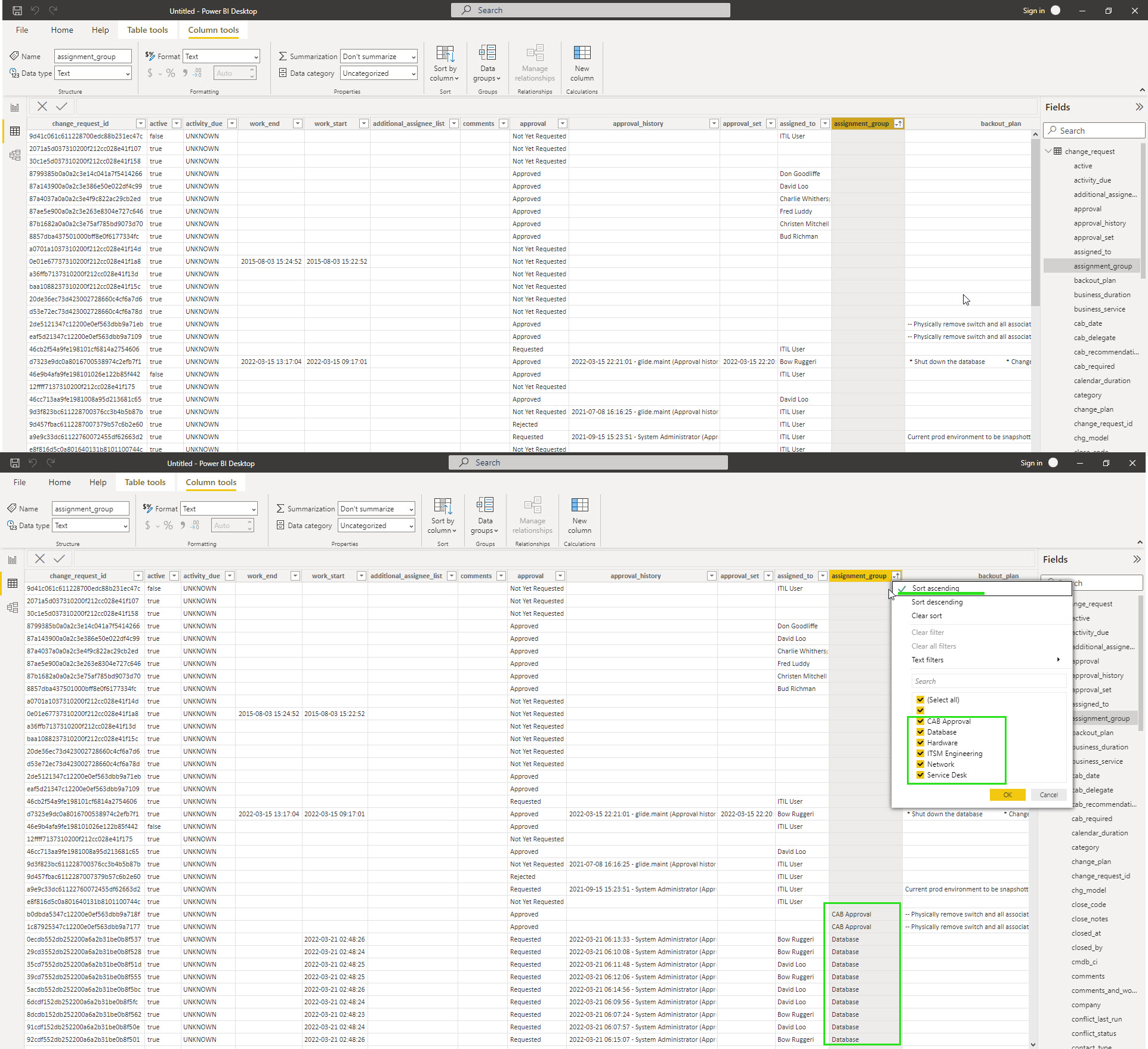Open the Data type dropdown
1148x1049 pixels.
tap(92, 73)
